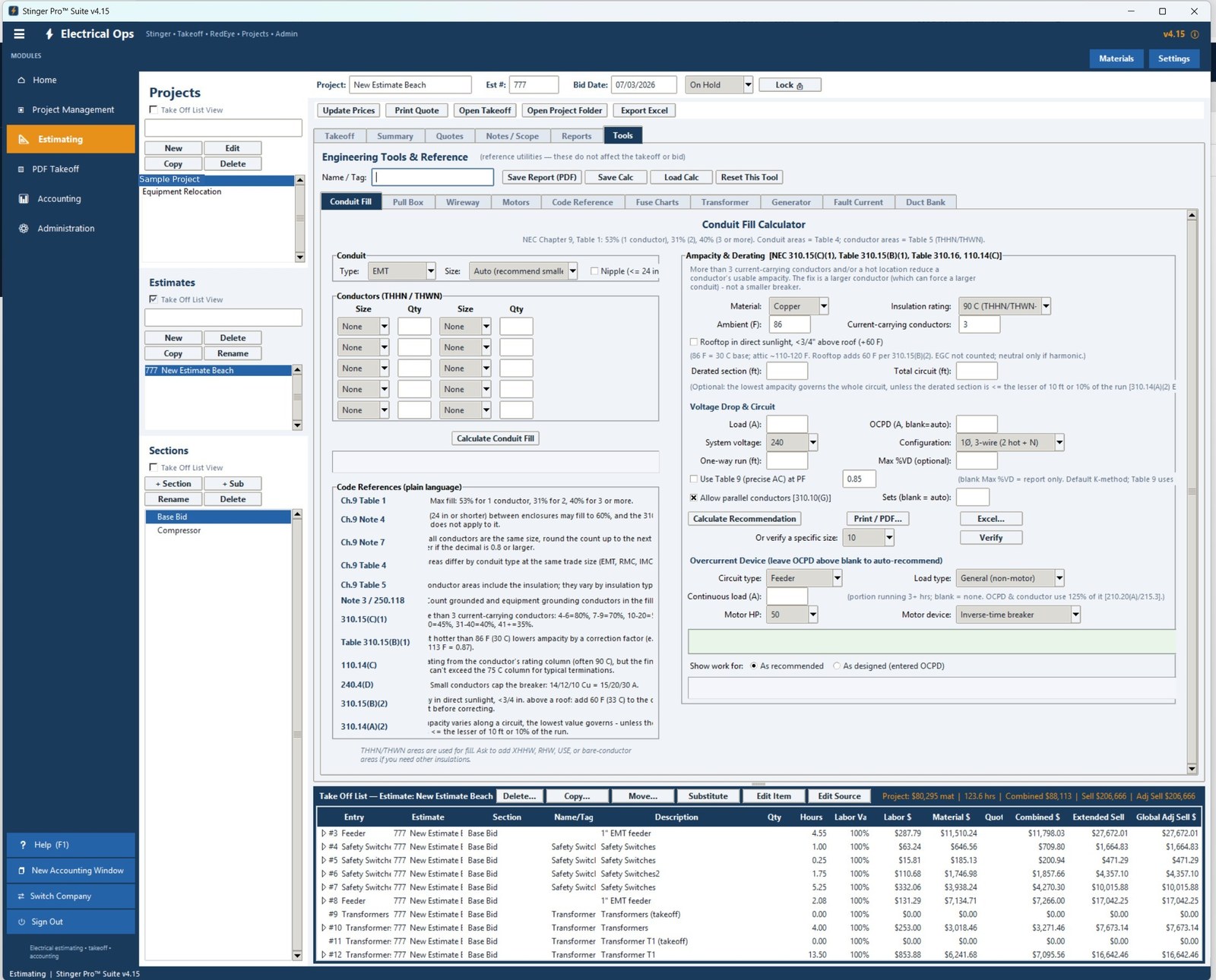Click the Bid Date field
The height and width of the screenshot is (980, 1216).
[644, 85]
